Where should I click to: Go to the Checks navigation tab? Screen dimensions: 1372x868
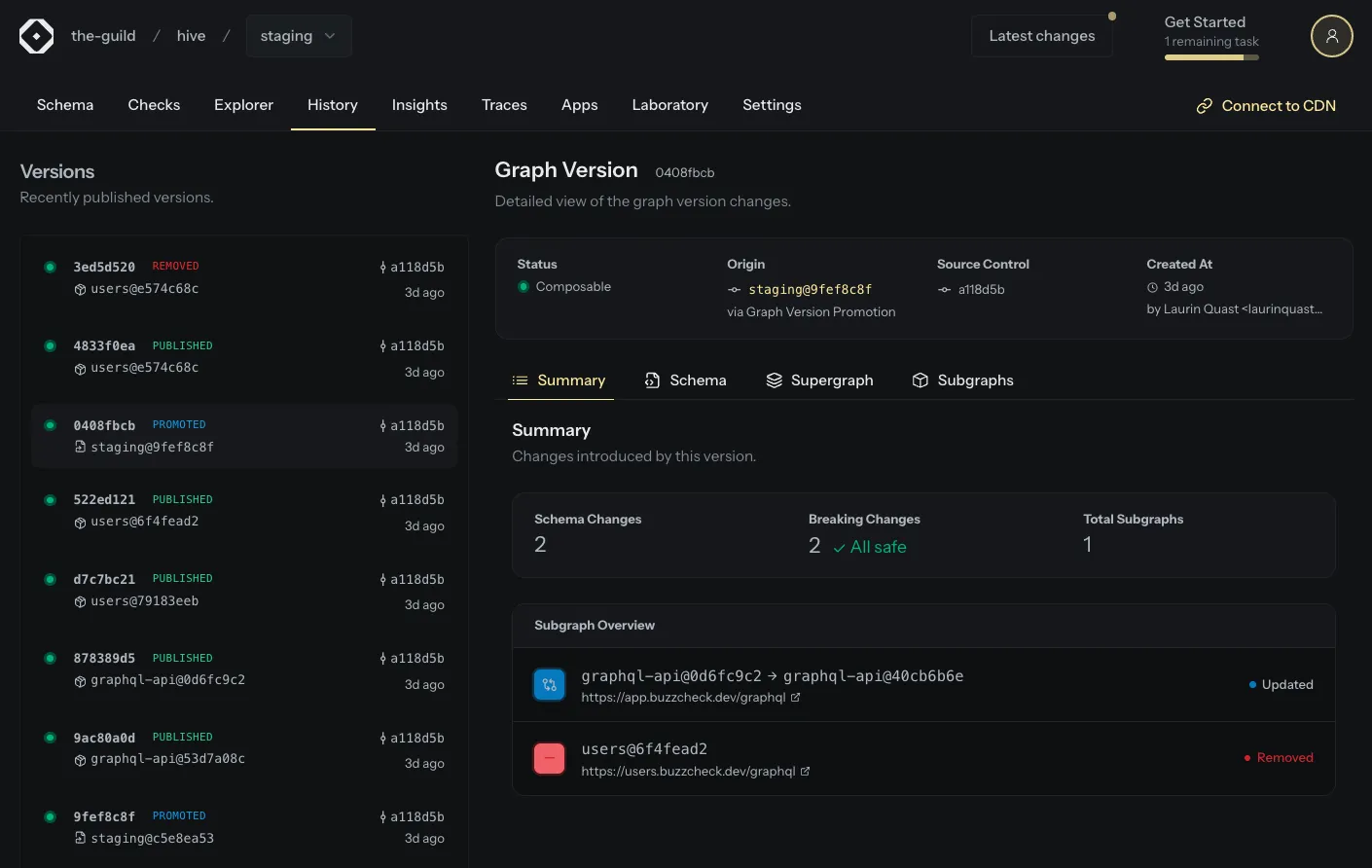point(154,105)
